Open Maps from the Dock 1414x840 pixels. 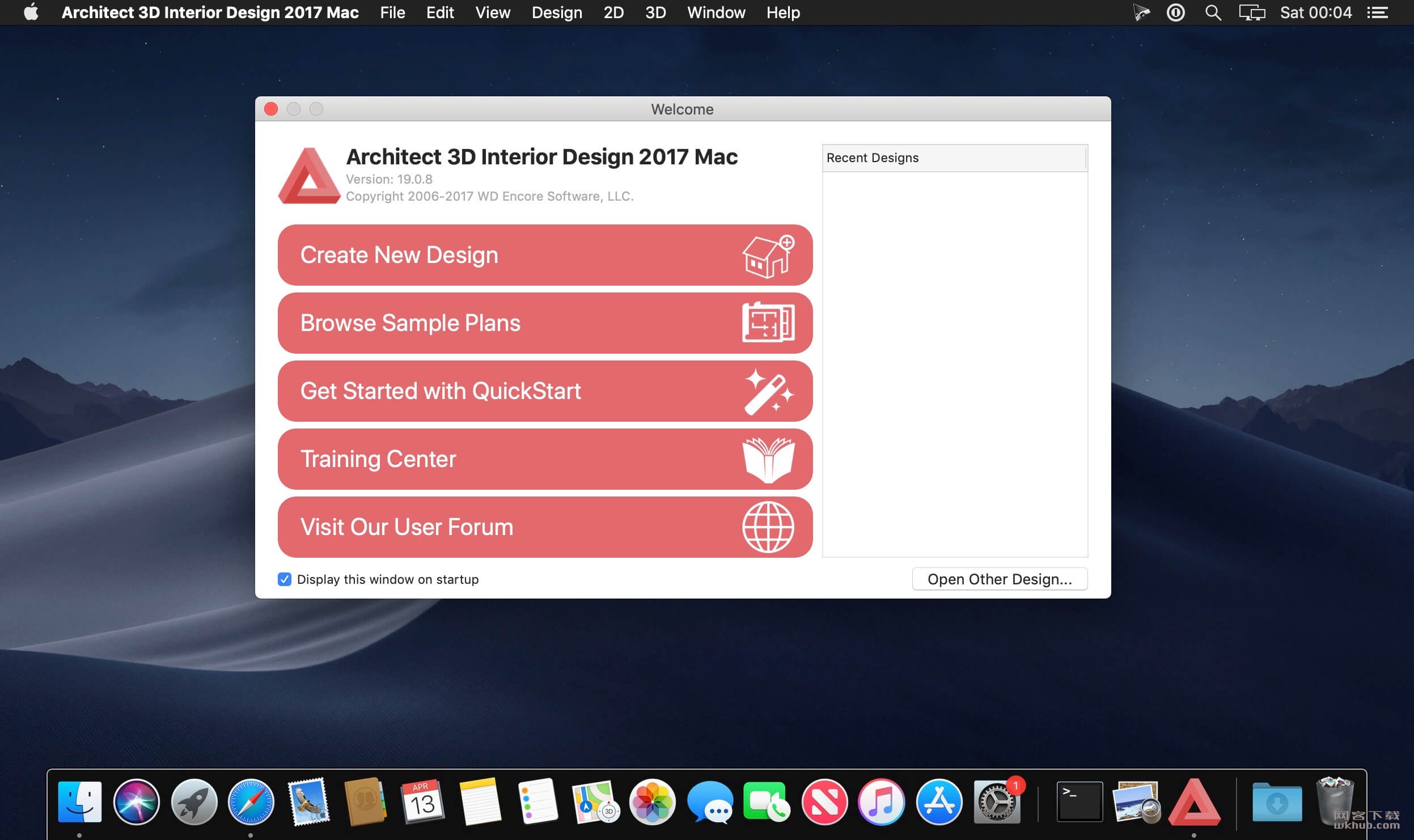(595, 801)
